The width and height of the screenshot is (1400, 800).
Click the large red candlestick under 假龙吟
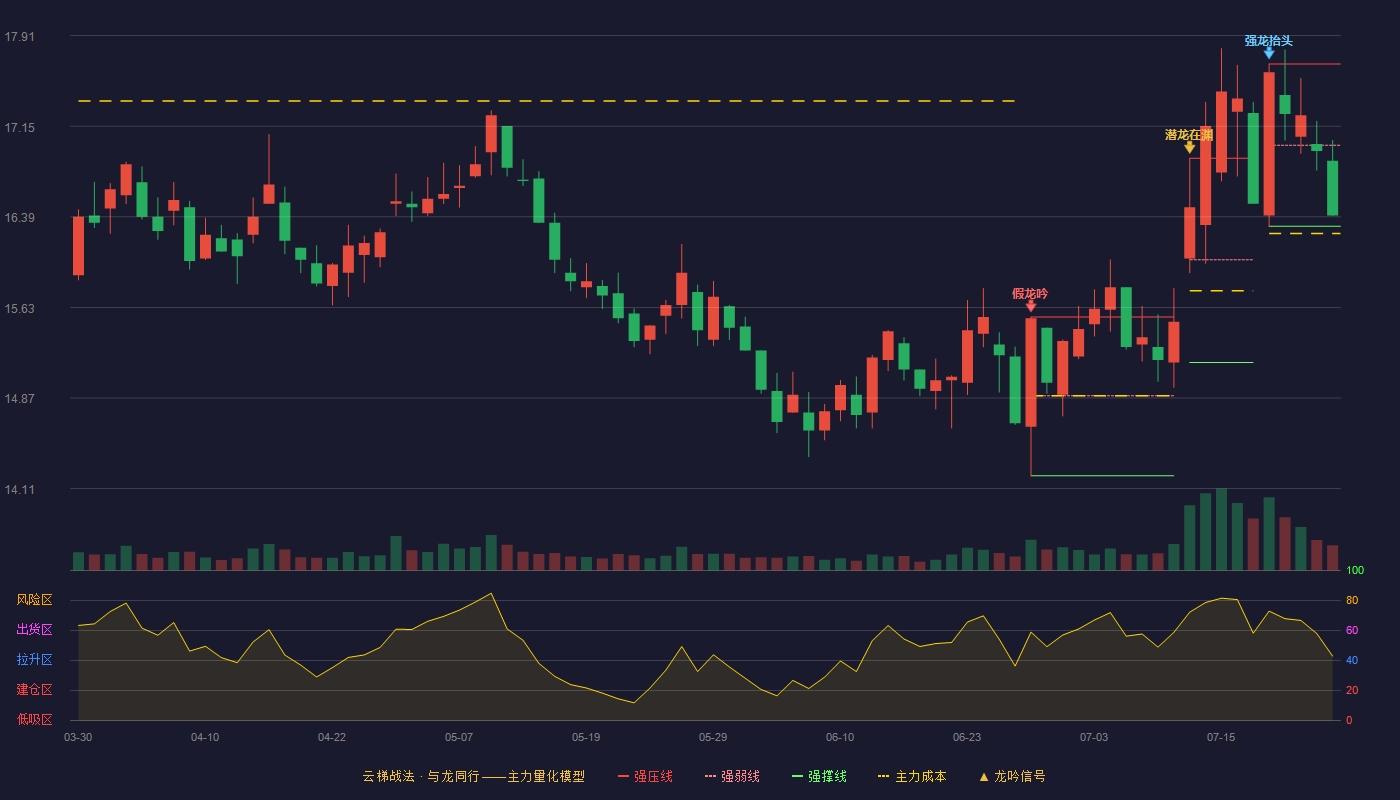(1031, 372)
